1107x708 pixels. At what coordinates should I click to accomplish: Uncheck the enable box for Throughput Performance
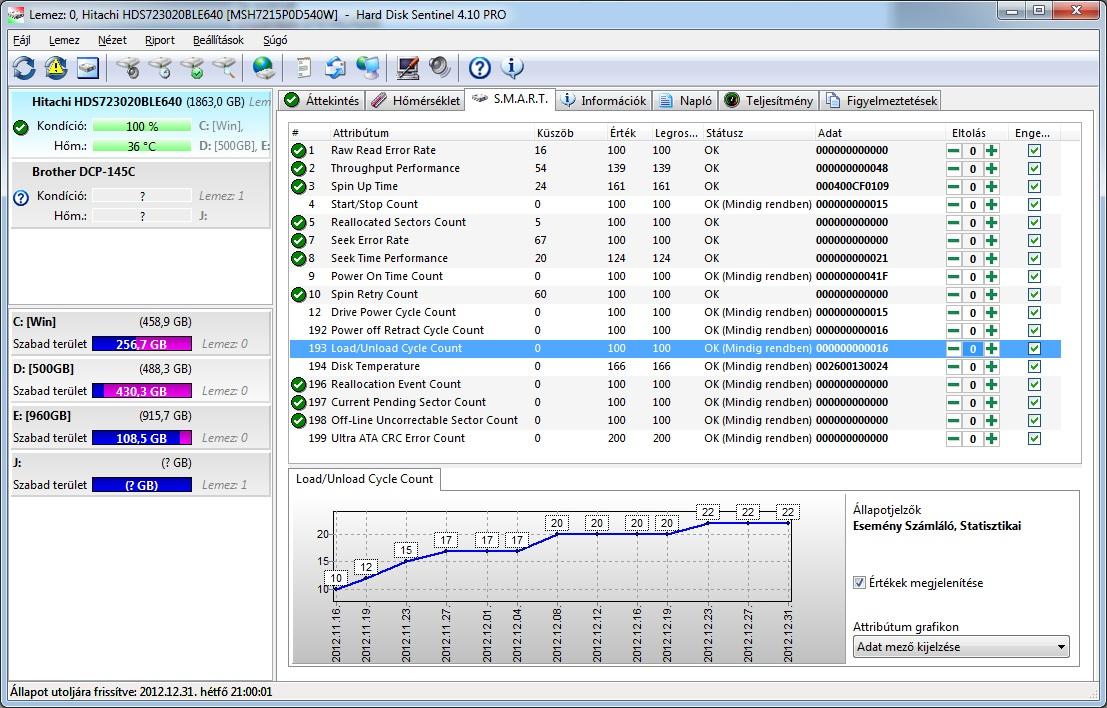pyautogui.click(x=1034, y=169)
